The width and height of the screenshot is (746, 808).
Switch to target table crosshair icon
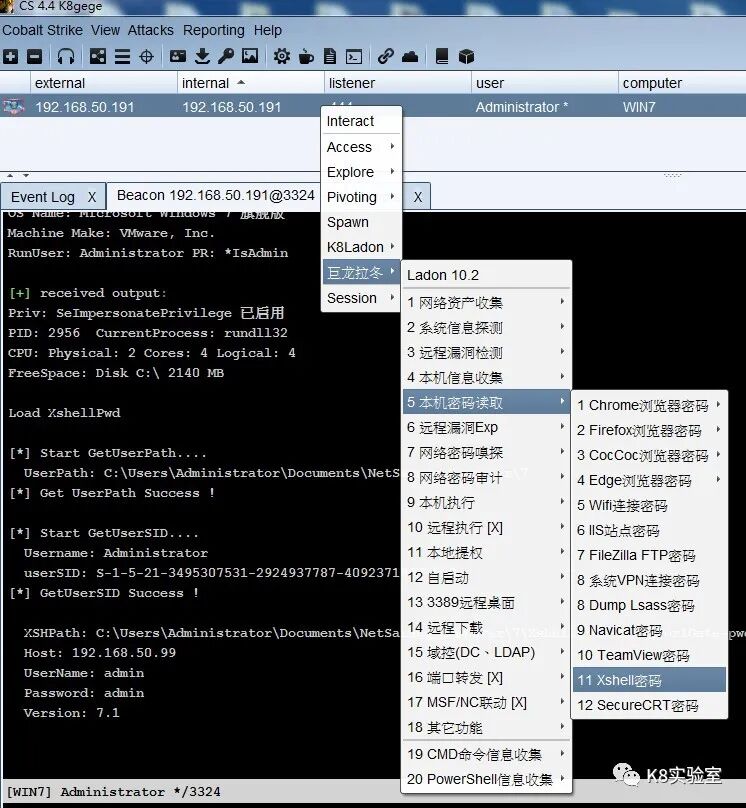click(x=146, y=56)
